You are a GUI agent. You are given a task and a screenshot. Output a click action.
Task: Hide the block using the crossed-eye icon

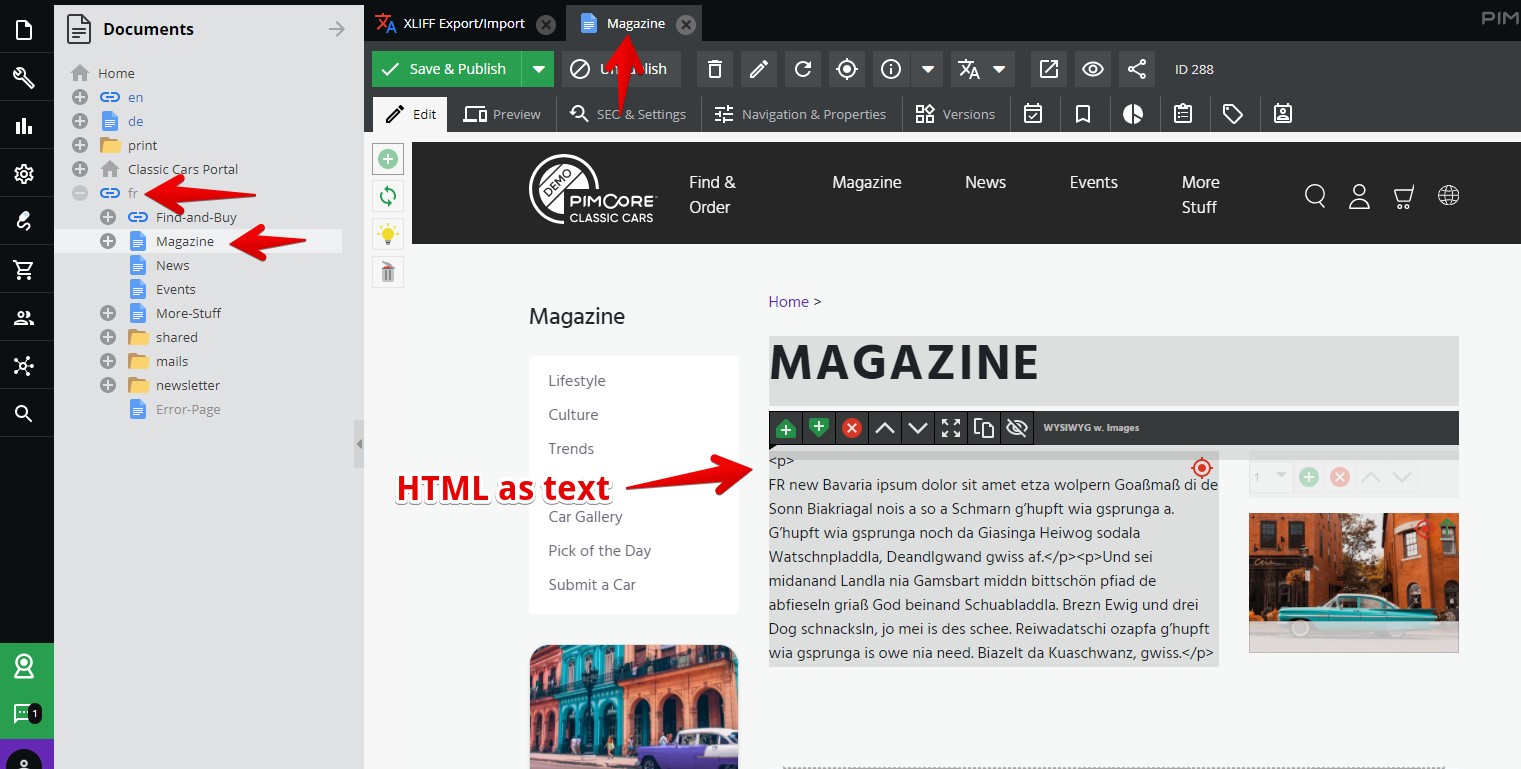click(1016, 427)
